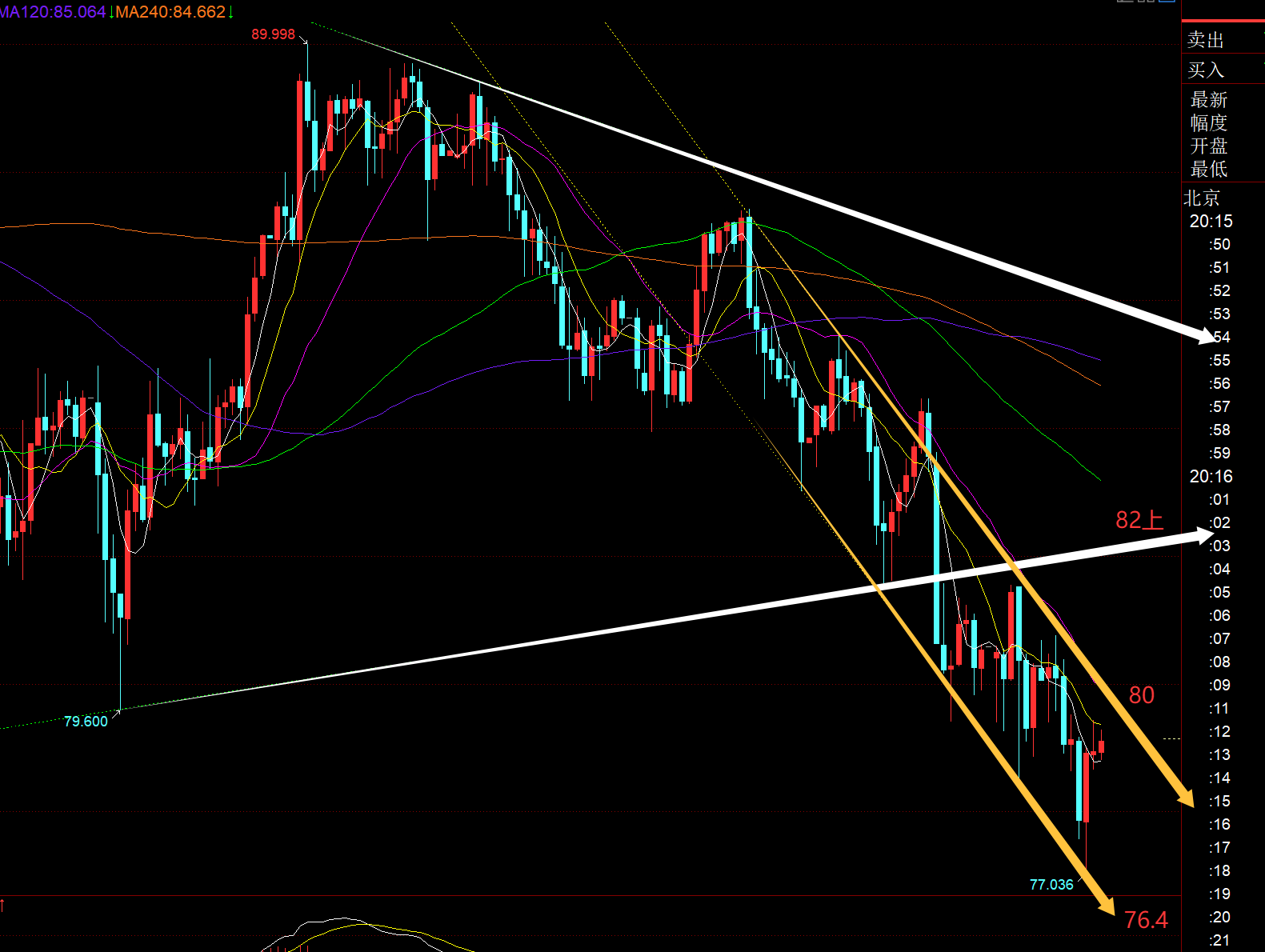Image resolution: width=1265 pixels, height=952 pixels.
Task: Click the blue-outlined layout icon above the chart
Action: [1167, 2]
